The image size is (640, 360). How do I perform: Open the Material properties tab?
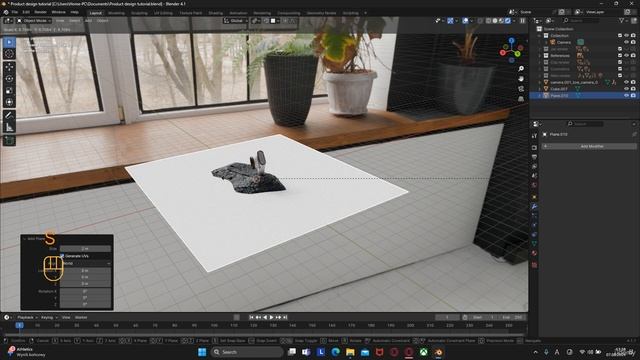pos(534,253)
